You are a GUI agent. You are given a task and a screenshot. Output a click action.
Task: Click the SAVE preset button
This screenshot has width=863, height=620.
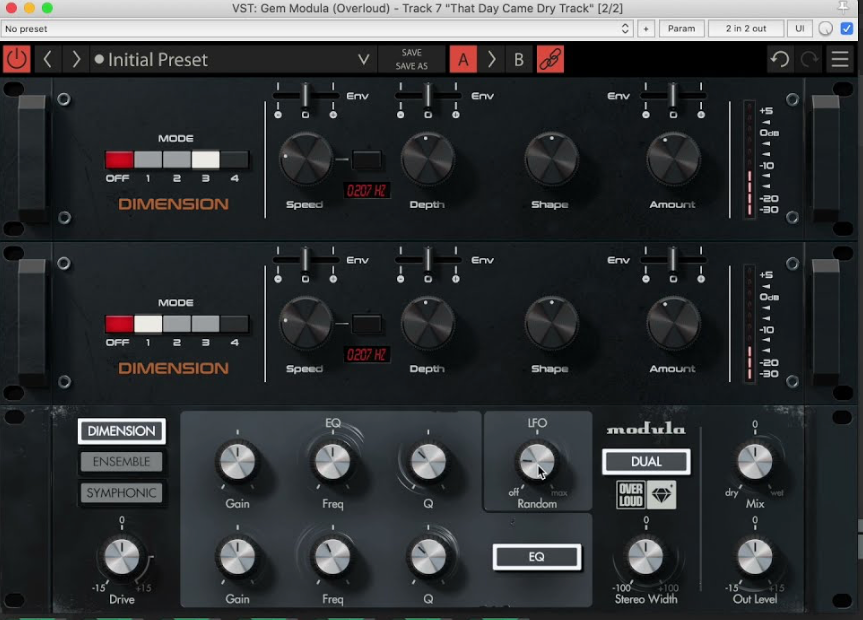tap(411, 52)
